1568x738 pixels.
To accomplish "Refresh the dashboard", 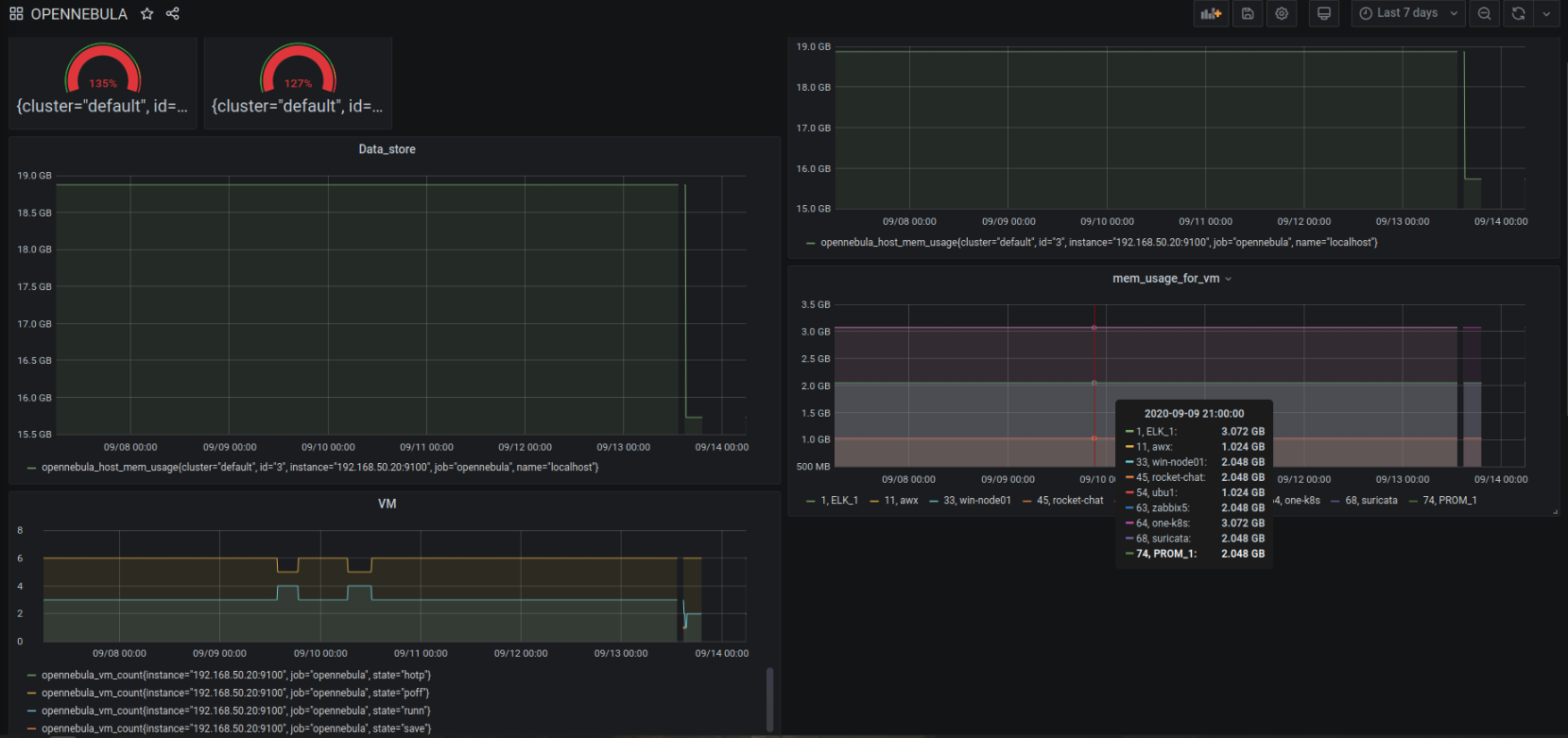I will [1518, 13].
